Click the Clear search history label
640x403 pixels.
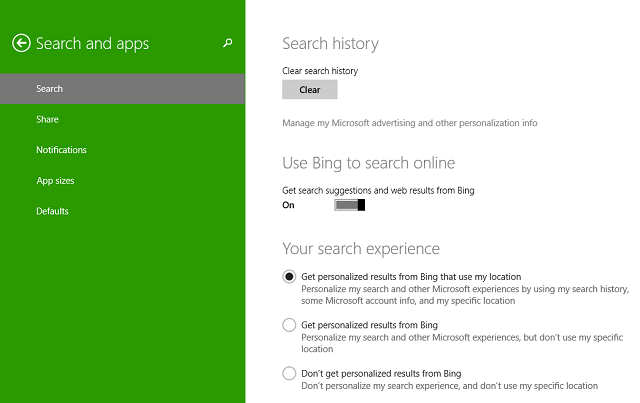pos(320,71)
